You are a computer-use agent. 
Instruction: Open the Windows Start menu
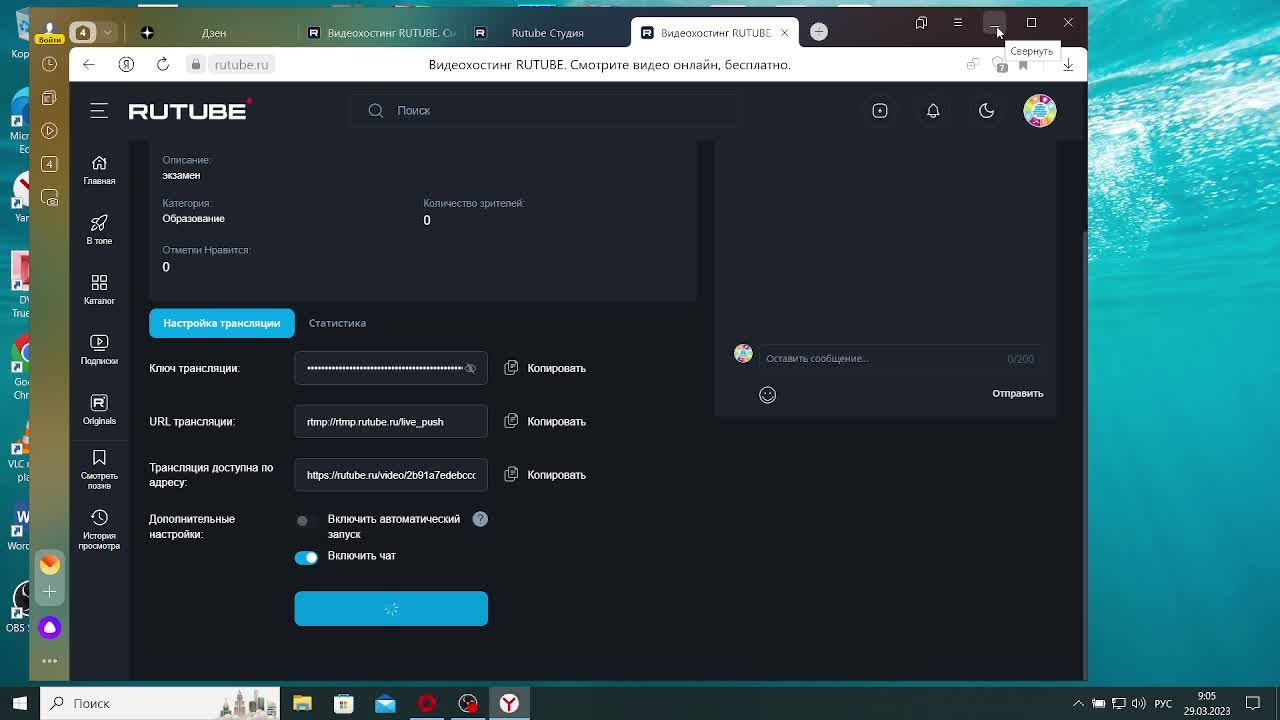coord(19,703)
